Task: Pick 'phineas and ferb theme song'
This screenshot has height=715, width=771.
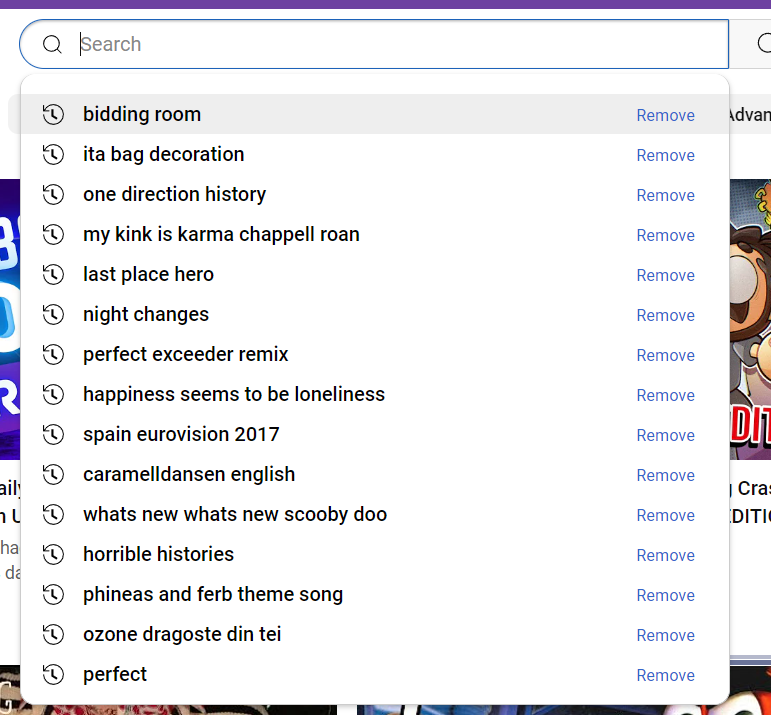Action: (x=375, y=594)
